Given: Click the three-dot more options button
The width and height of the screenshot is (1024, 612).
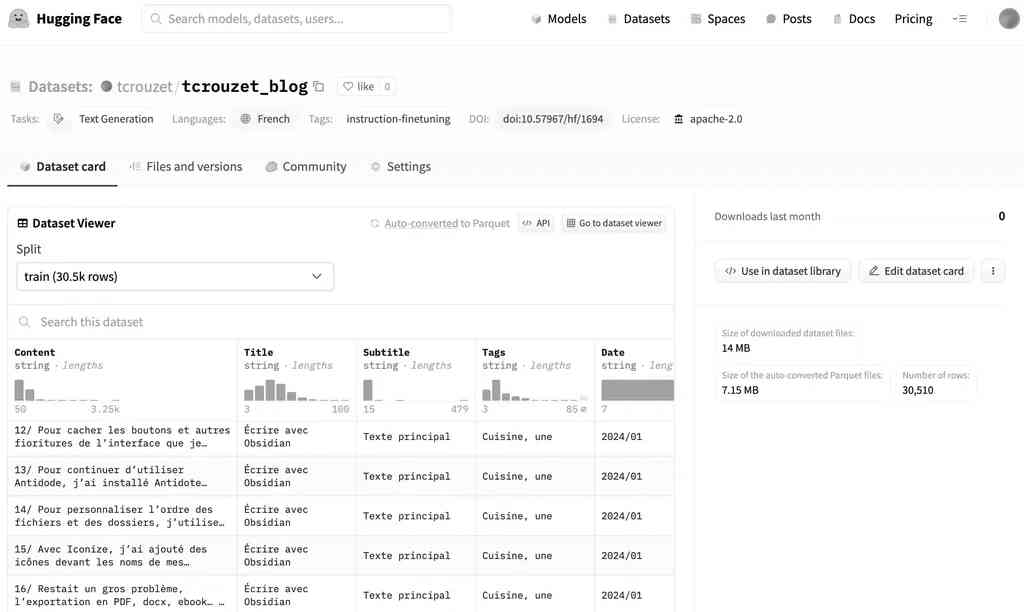Looking at the screenshot, I should (x=993, y=271).
